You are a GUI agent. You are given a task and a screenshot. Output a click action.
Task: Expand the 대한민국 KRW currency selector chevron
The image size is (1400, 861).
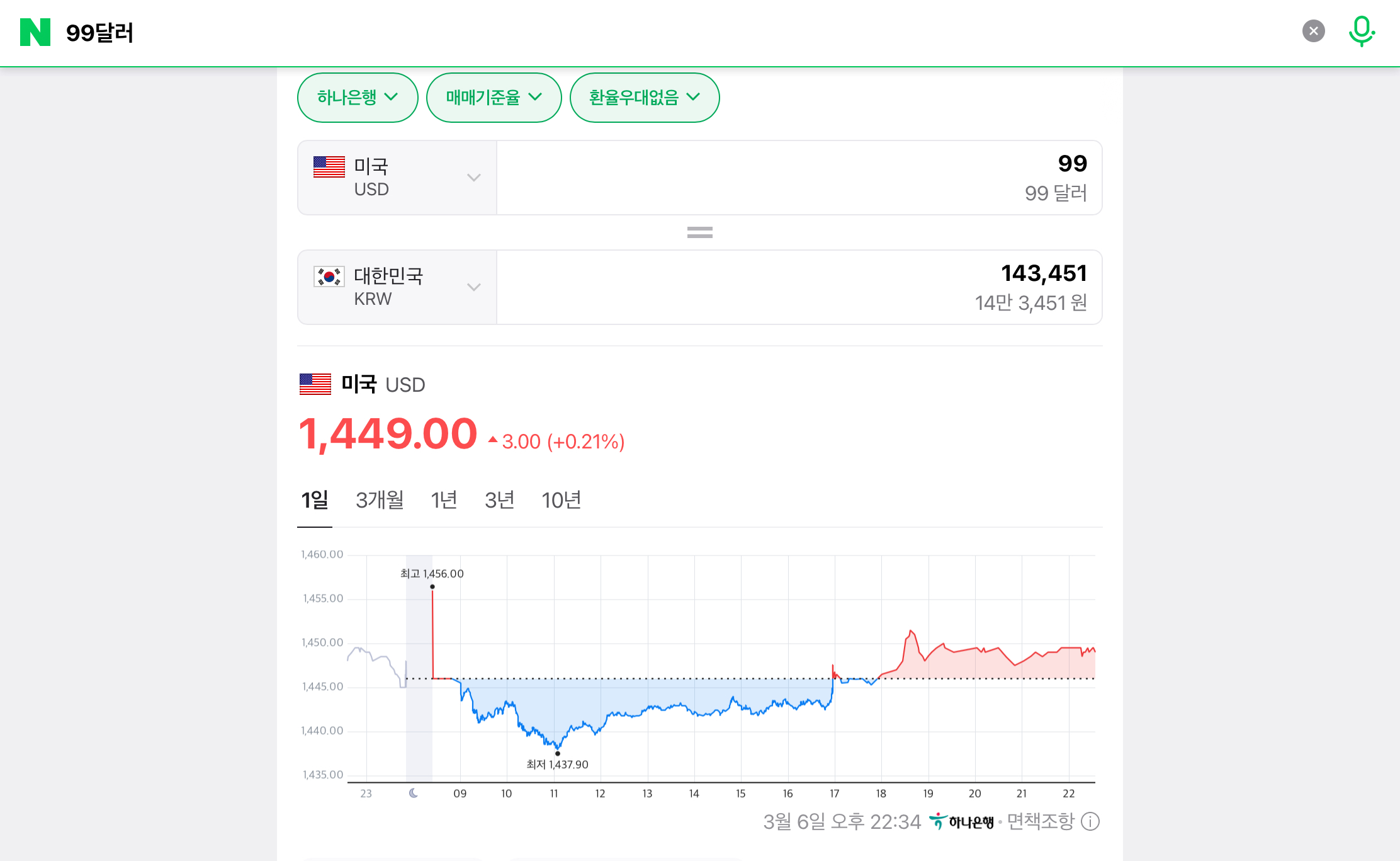(x=473, y=287)
